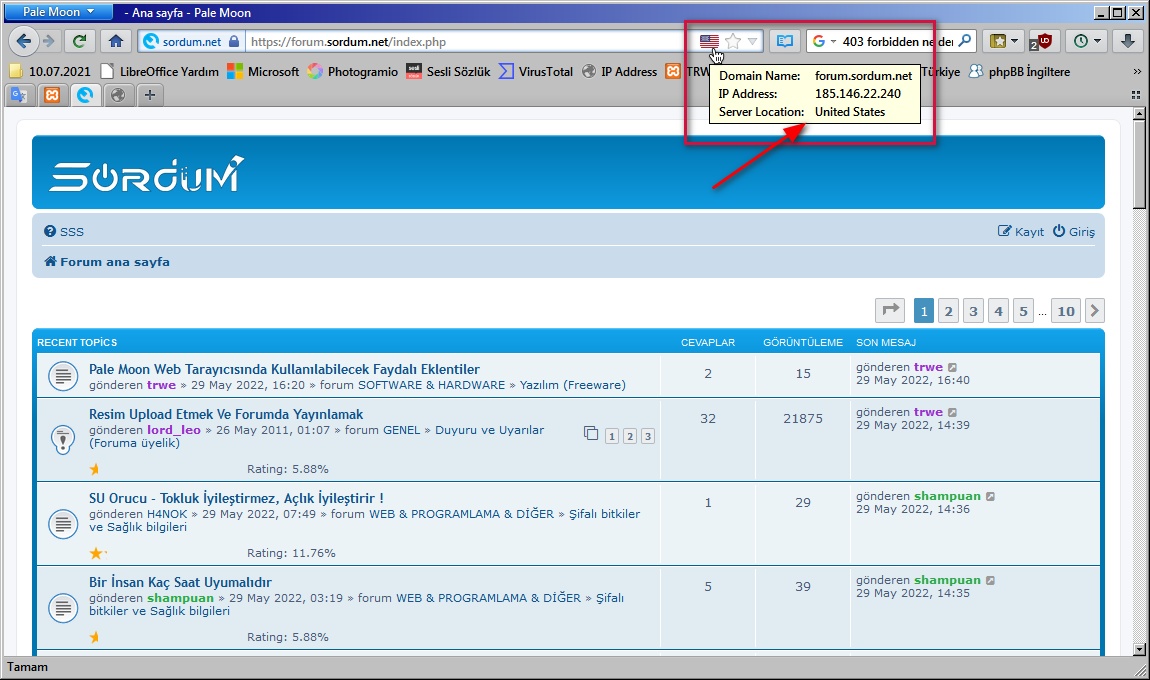This screenshot has height=680, width=1150.
Task: Go to page 10 of recent topics
Action: [1066, 311]
